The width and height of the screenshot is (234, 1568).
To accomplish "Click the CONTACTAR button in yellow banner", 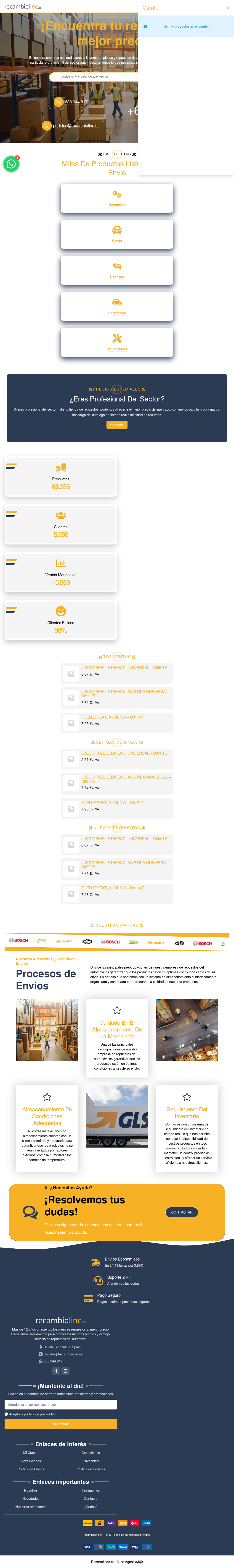I will 182,1212.
